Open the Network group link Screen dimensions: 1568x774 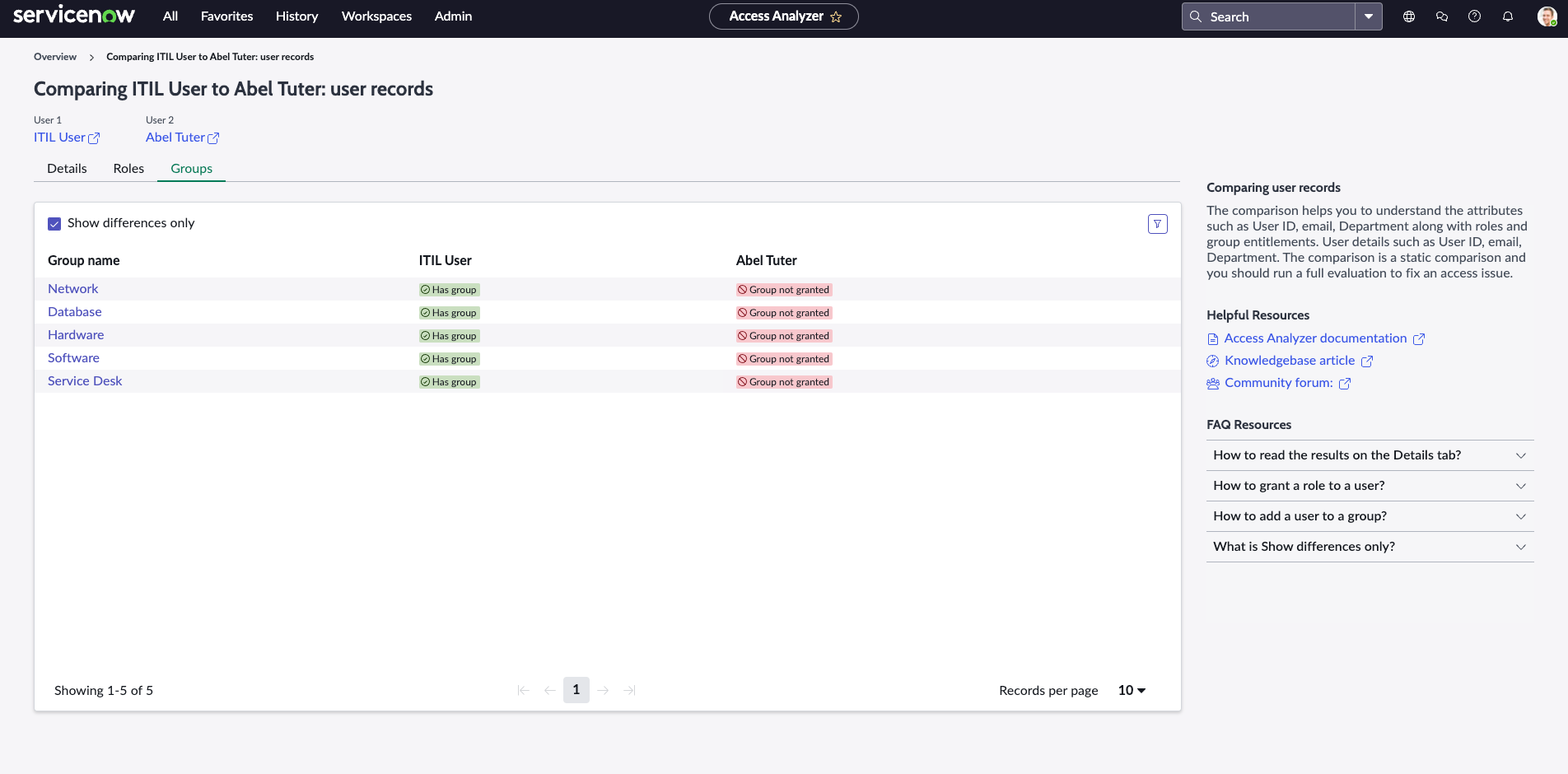coord(72,289)
